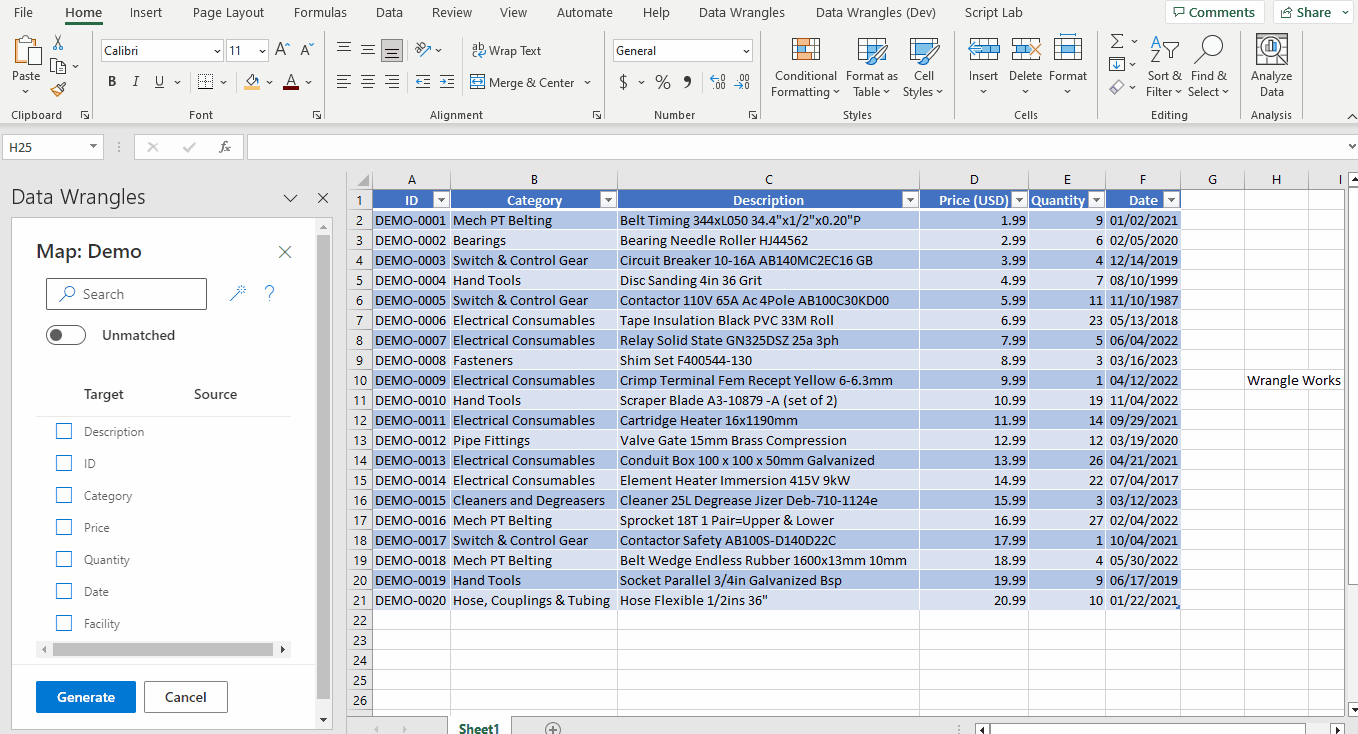This screenshot has height=734, width=1358.
Task: Click the Format Painter brush icon
Action: [58, 89]
